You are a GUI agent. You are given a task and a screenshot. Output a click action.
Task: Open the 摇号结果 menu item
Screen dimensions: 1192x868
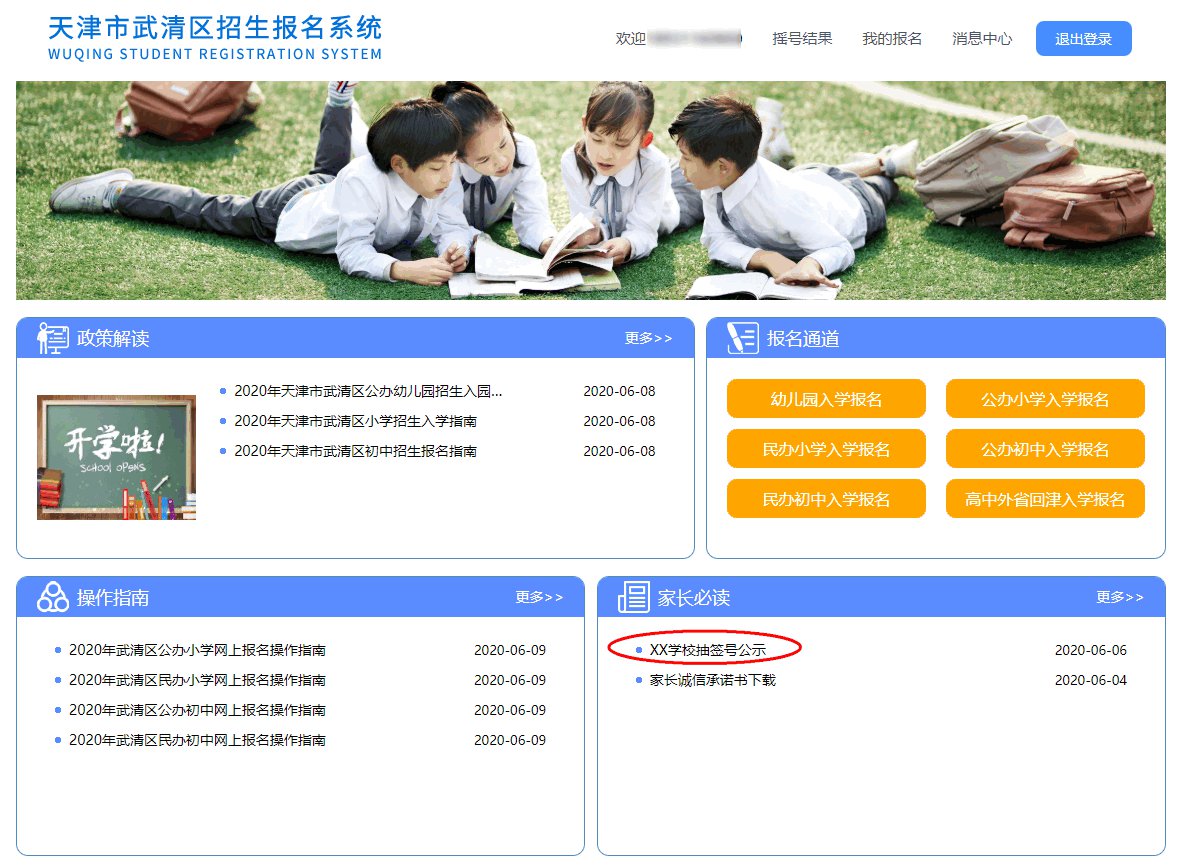tap(802, 39)
